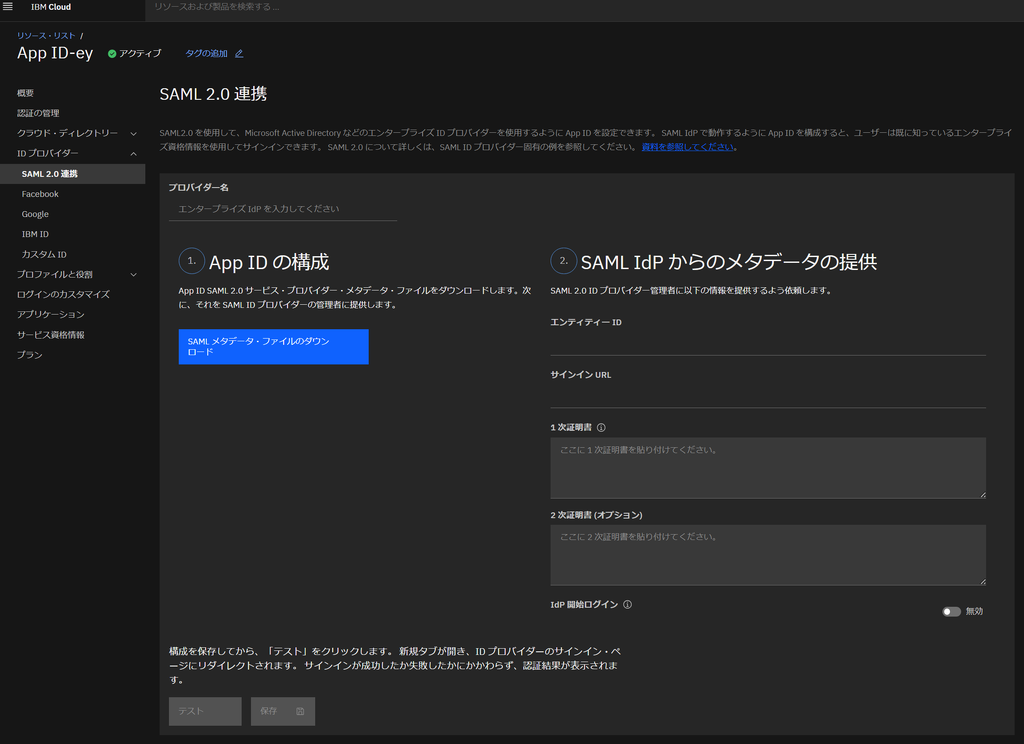Select SAML 2.0 連携 in the sidebar

(72, 174)
